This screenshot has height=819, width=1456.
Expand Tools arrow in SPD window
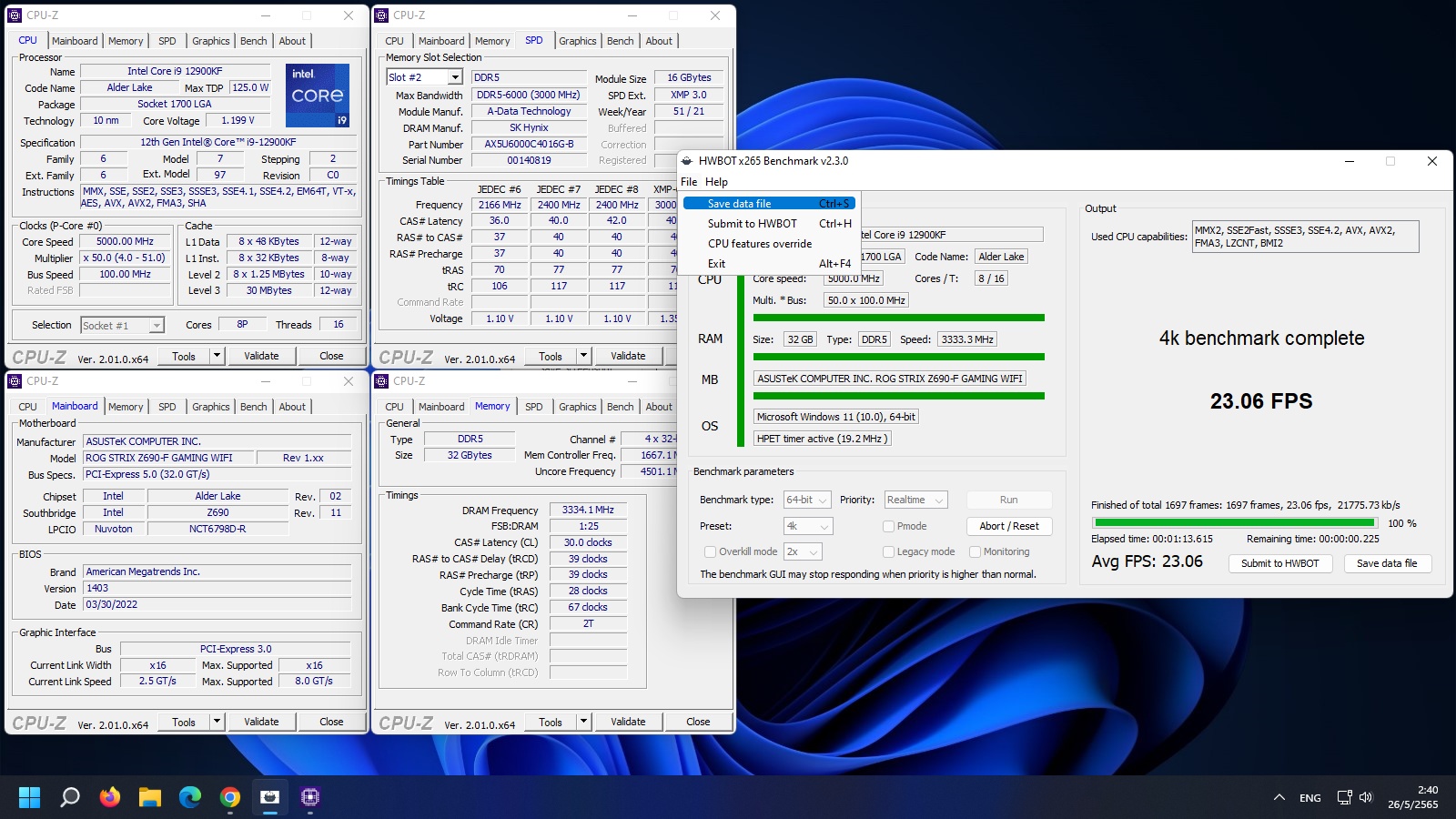point(583,356)
